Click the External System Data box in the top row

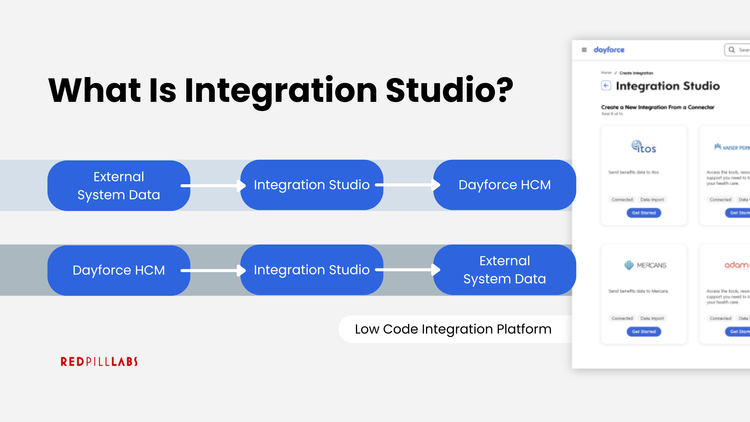[x=119, y=186]
